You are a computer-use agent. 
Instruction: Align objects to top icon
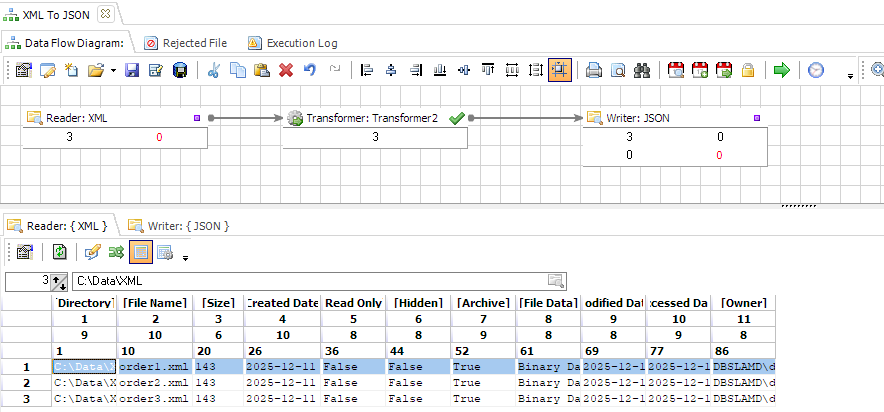[x=488, y=70]
